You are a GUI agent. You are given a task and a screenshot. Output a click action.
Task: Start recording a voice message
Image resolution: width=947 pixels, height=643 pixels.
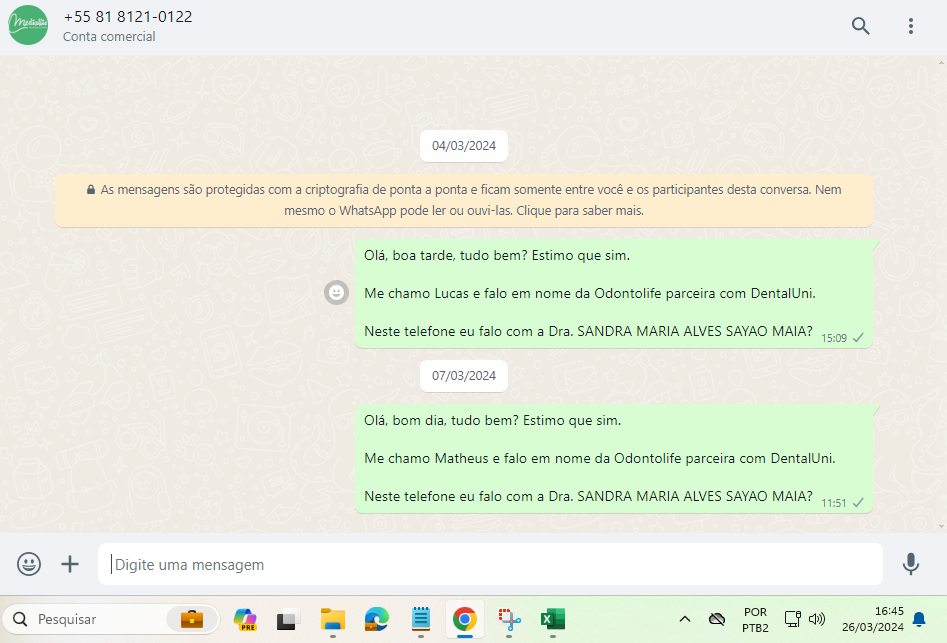[911, 564]
